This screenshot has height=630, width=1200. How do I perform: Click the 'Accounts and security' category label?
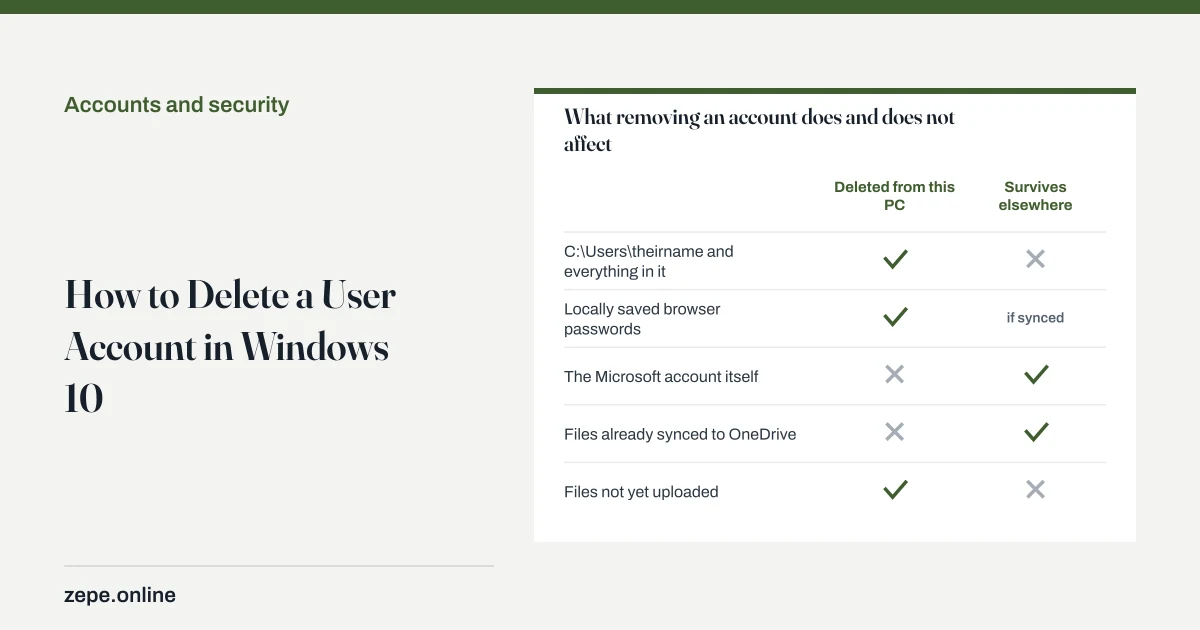[x=177, y=105]
